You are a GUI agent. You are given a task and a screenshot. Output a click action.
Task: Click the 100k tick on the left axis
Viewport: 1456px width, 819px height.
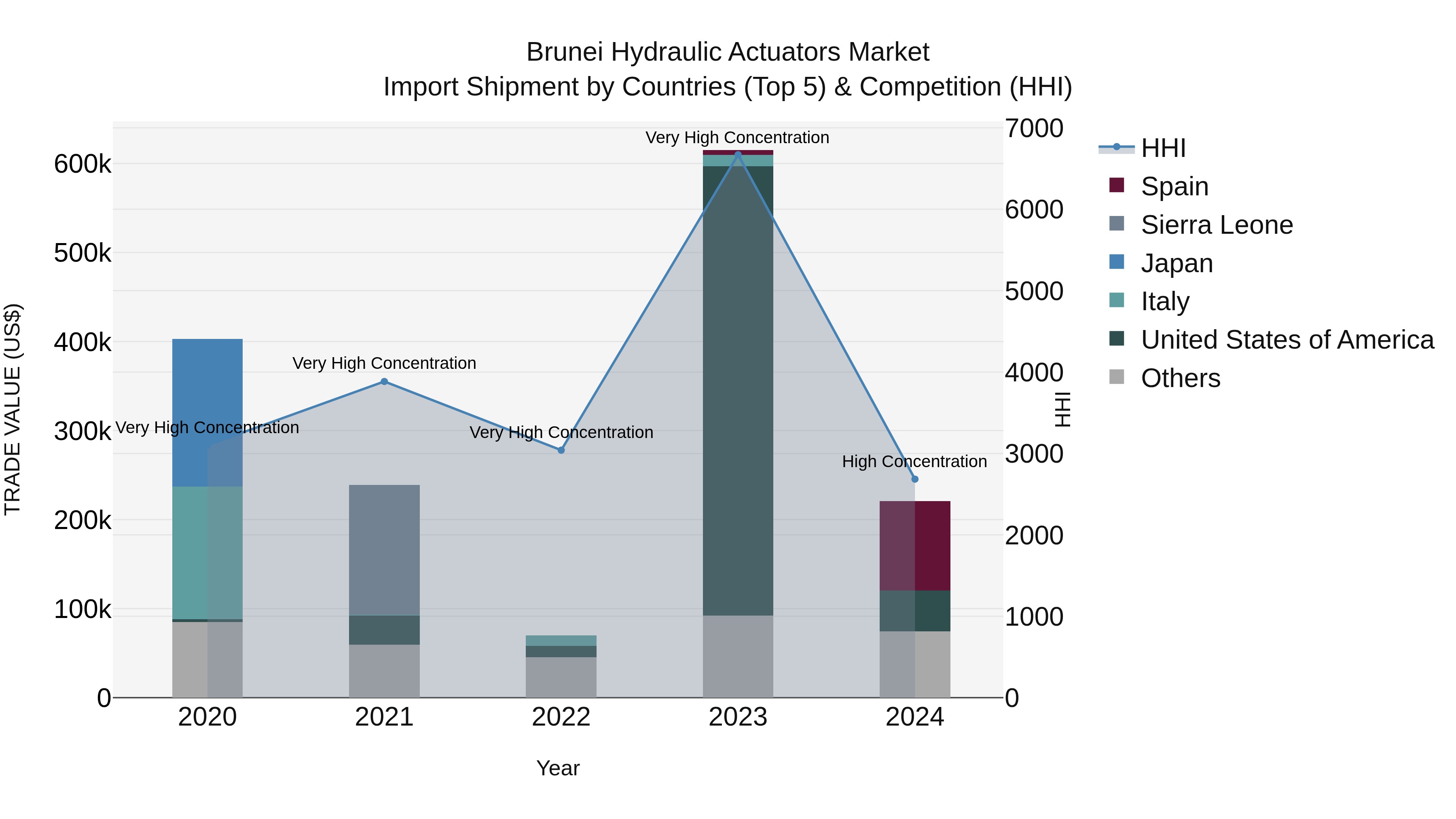pos(83,609)
